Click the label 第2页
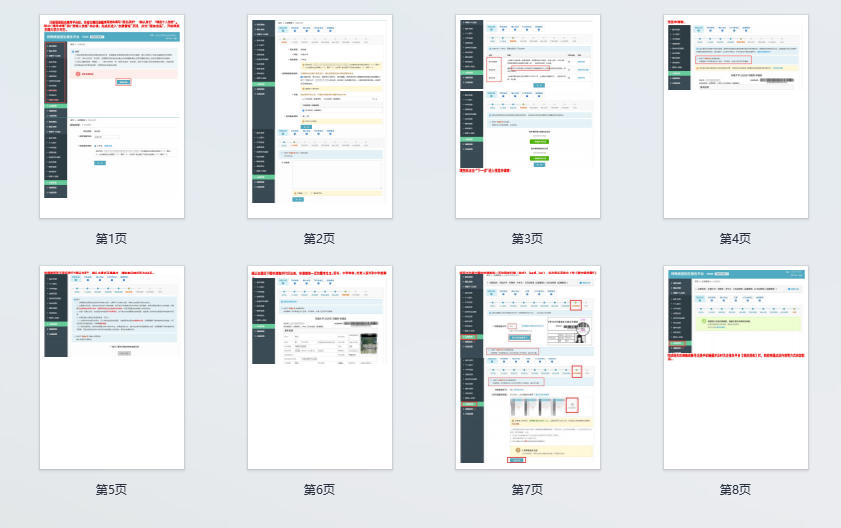841x528 pixels. click(x=320, y=239)
